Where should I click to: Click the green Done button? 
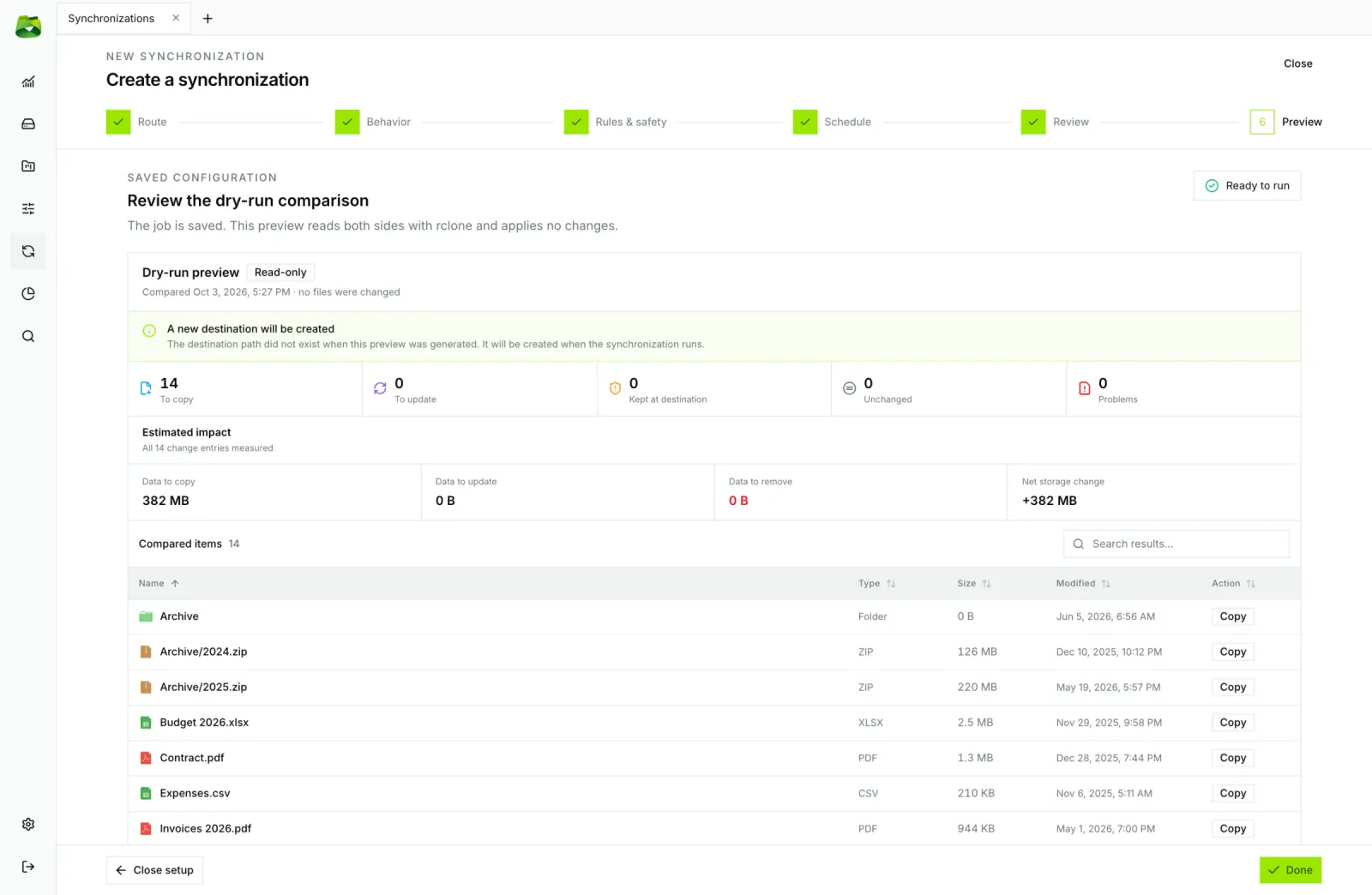pyautogui.click(x=1291, y=870)
